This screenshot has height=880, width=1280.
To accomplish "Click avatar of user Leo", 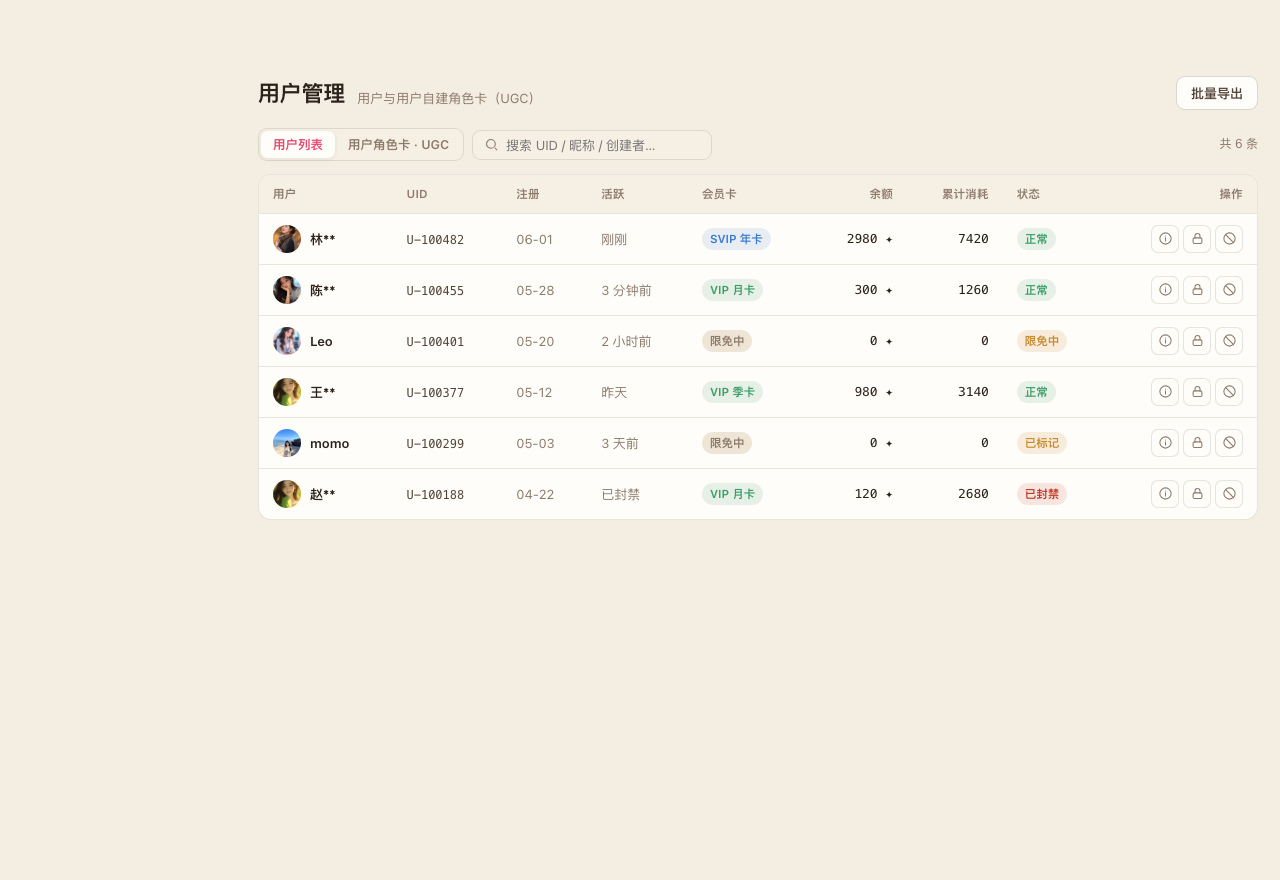I will click(x=287, y=341).
